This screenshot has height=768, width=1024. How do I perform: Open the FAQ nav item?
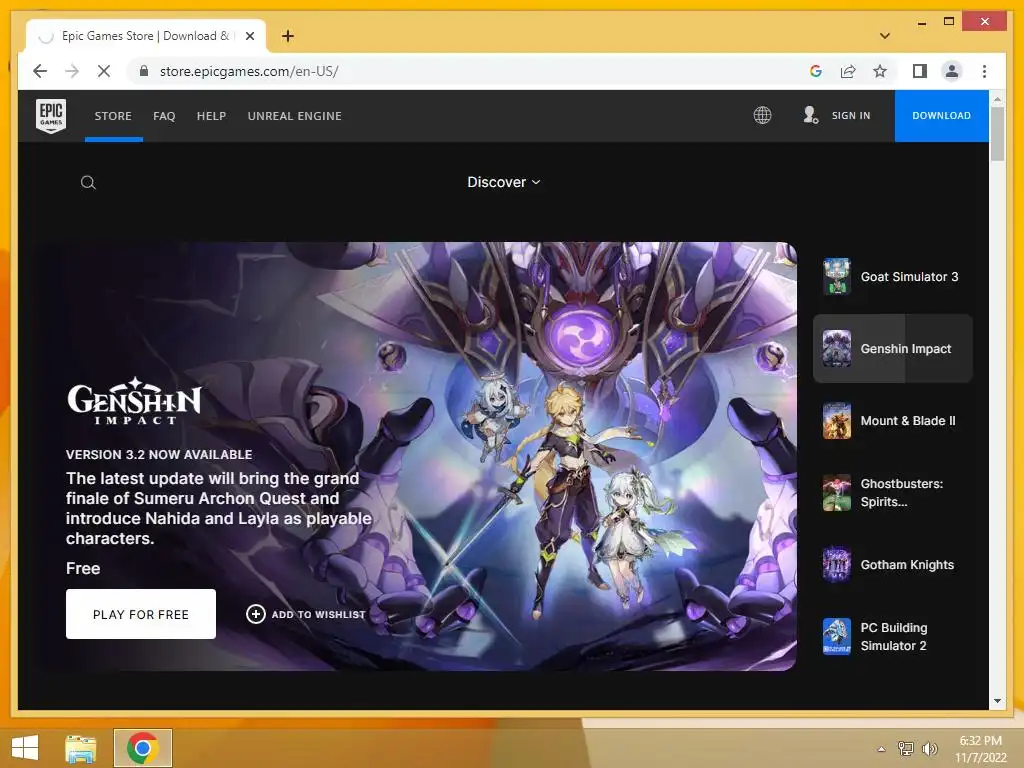coord(164,116)
